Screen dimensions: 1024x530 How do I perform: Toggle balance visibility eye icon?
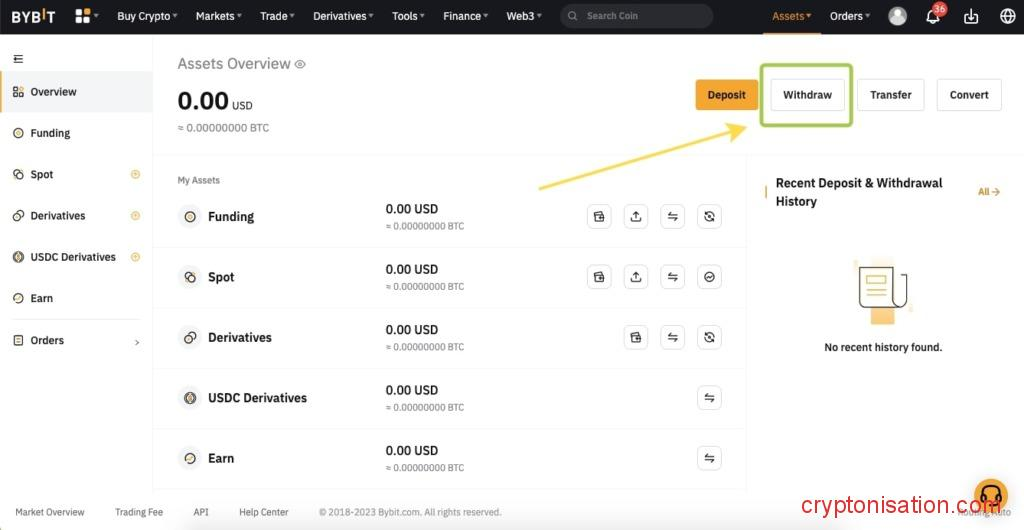click(300, 64)
